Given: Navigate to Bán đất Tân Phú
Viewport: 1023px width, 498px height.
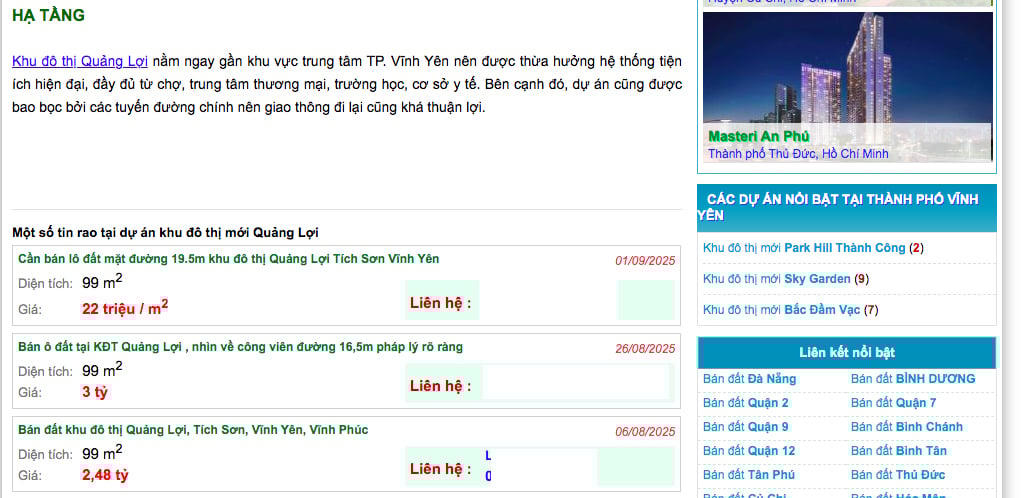Looking at the screenshot, I should [x=749, y=475].
